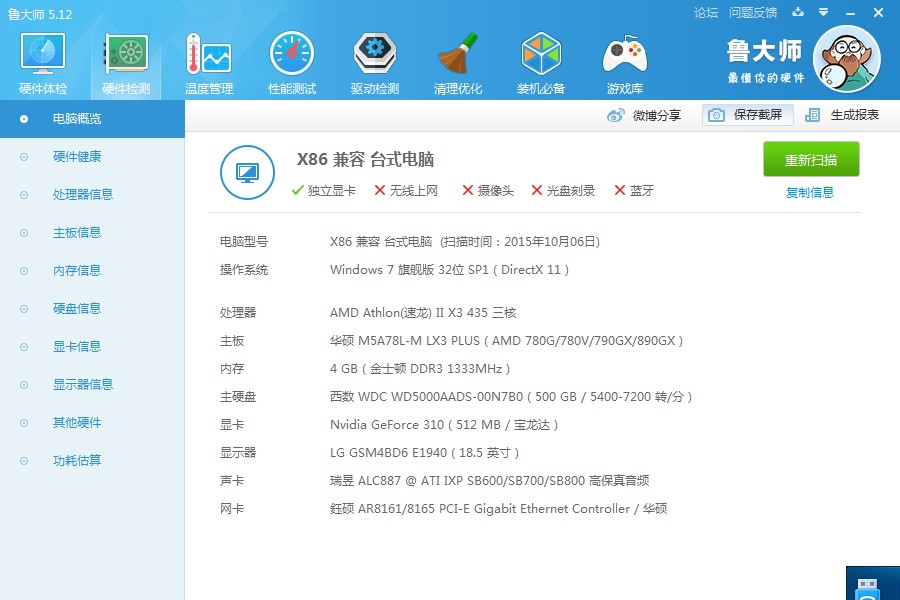Select the 装机必备 cube icon
The image size is (900, 600).
541,56
